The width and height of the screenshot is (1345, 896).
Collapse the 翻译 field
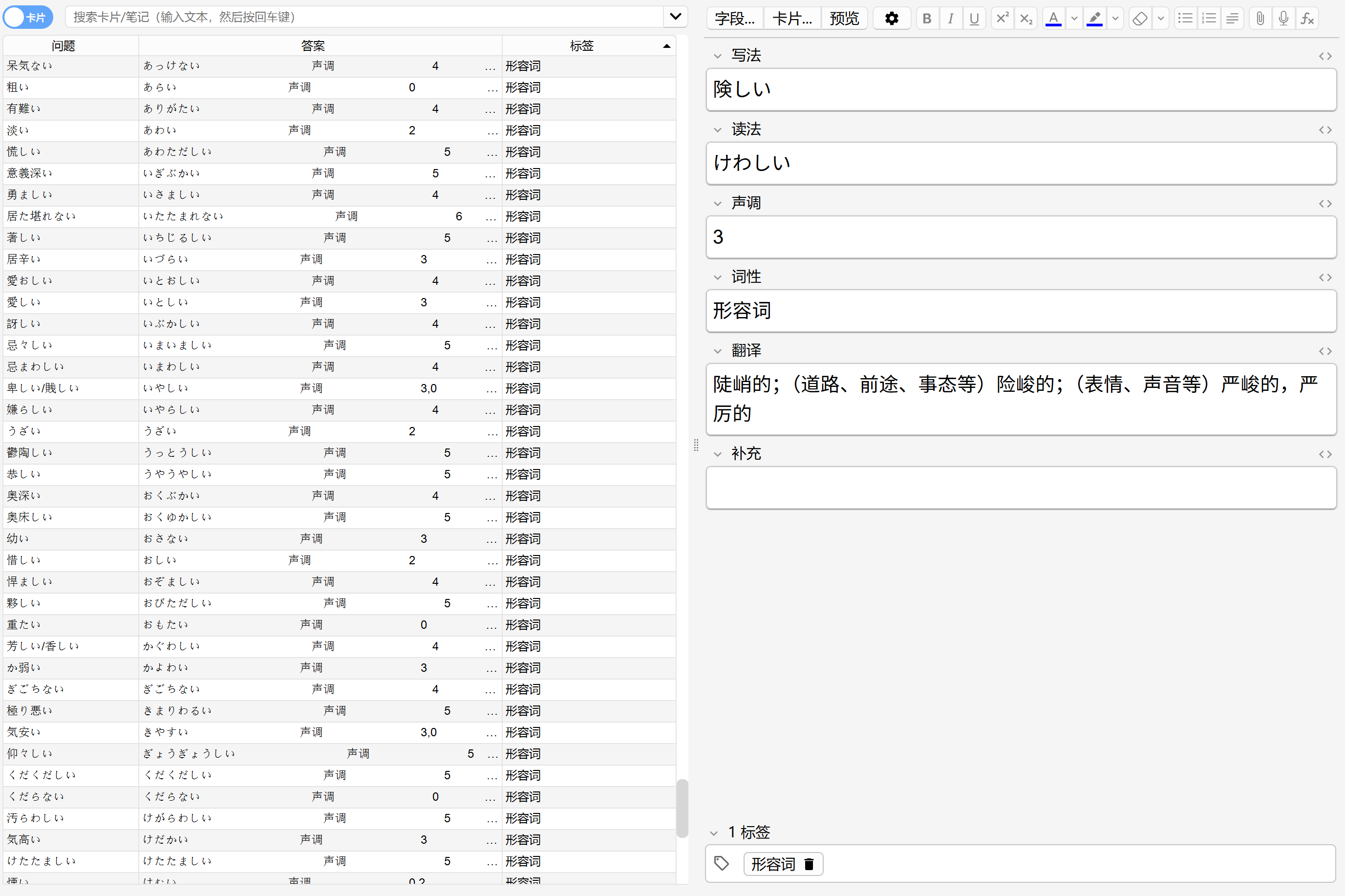click(x=718, y=351)
